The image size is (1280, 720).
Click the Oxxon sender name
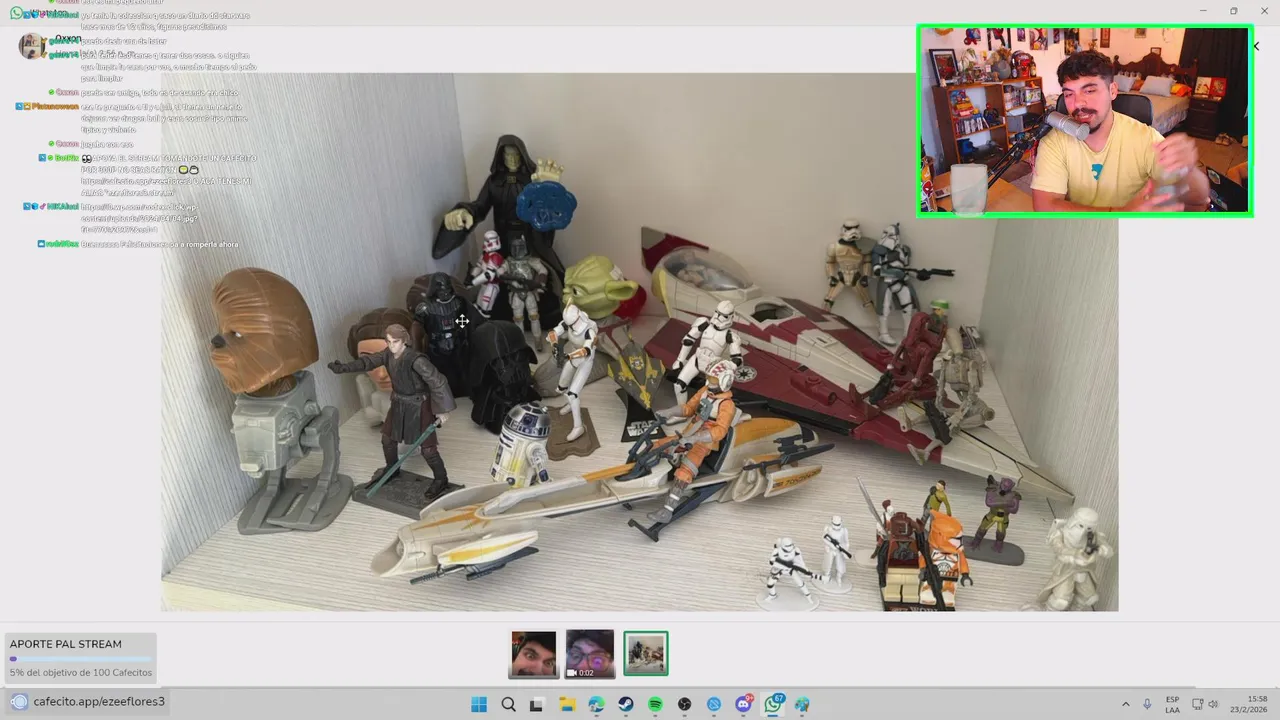(x=68, y=38)
